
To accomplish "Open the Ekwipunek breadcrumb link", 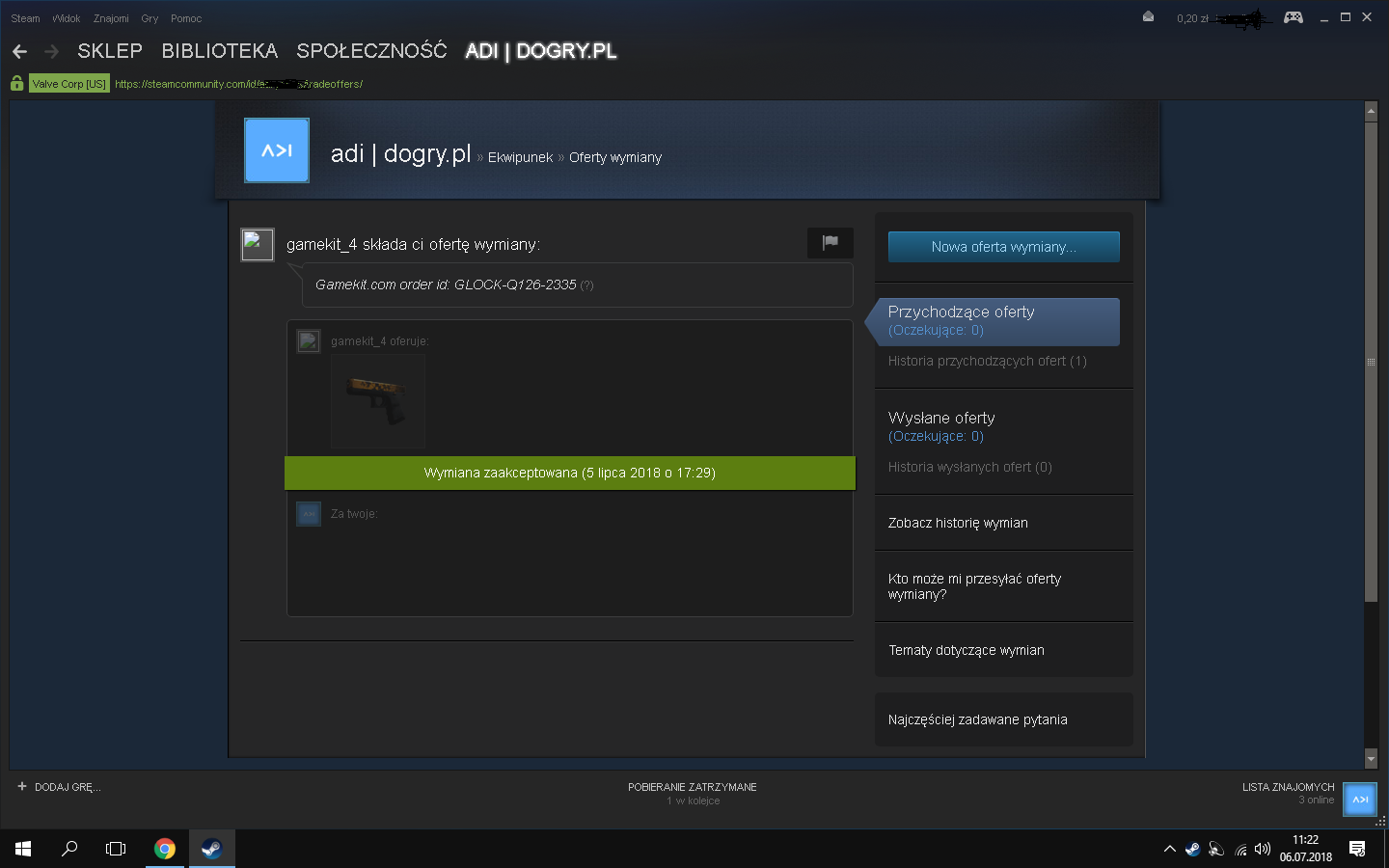I will click(x=520, y=157).
